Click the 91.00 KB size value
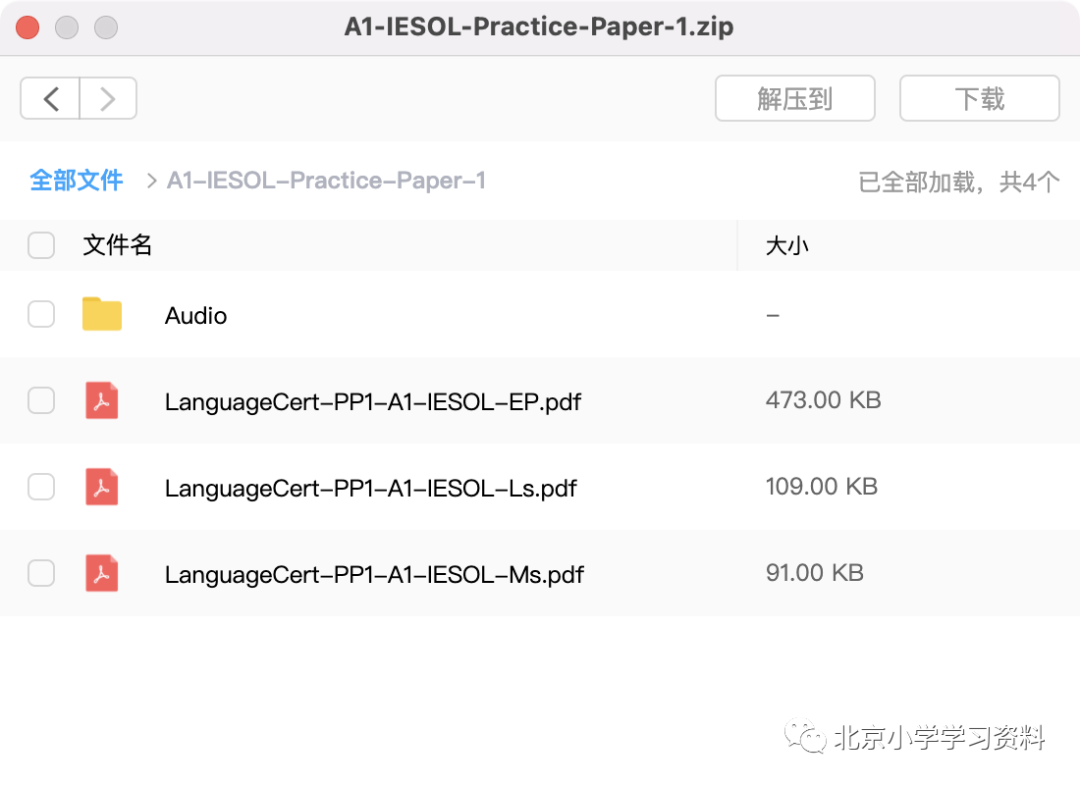This screenshot has height=785, width=1080. 814,573
